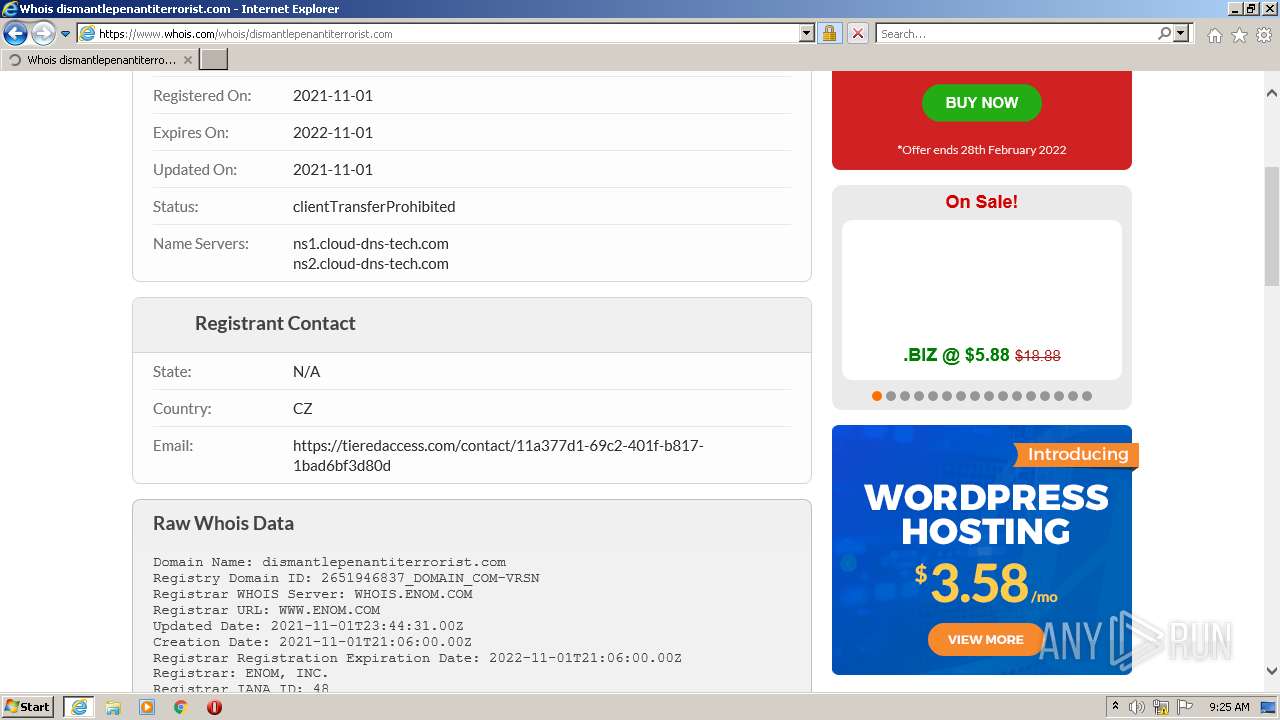Select the last carousel dot
Image resolution: width=1280 pixels, height=720 pixels.
1087,396
